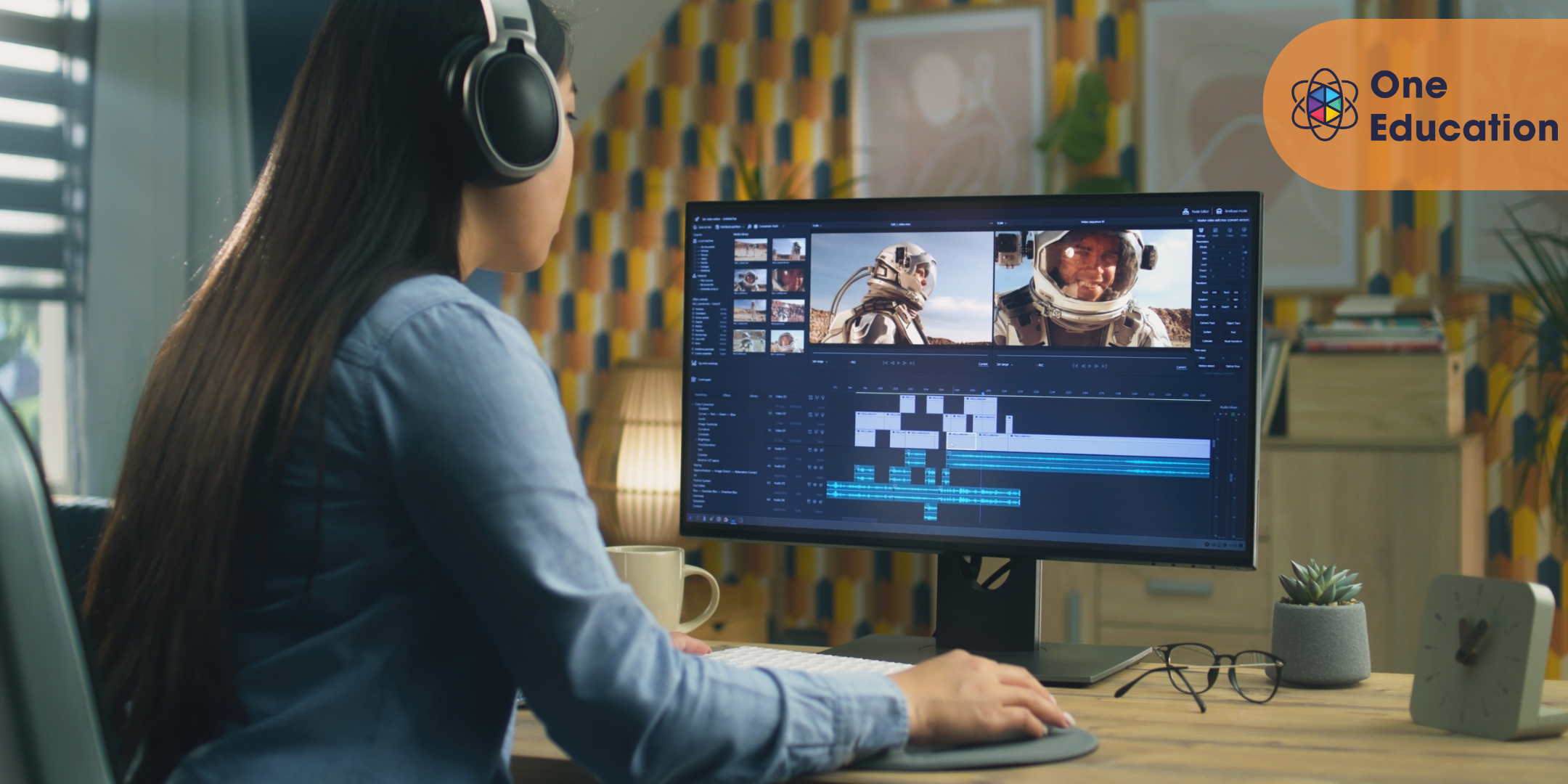The width and height of the screenshot is (1568, 784).
Task: Jump to end in source viewer
Action: pos(912,363)
